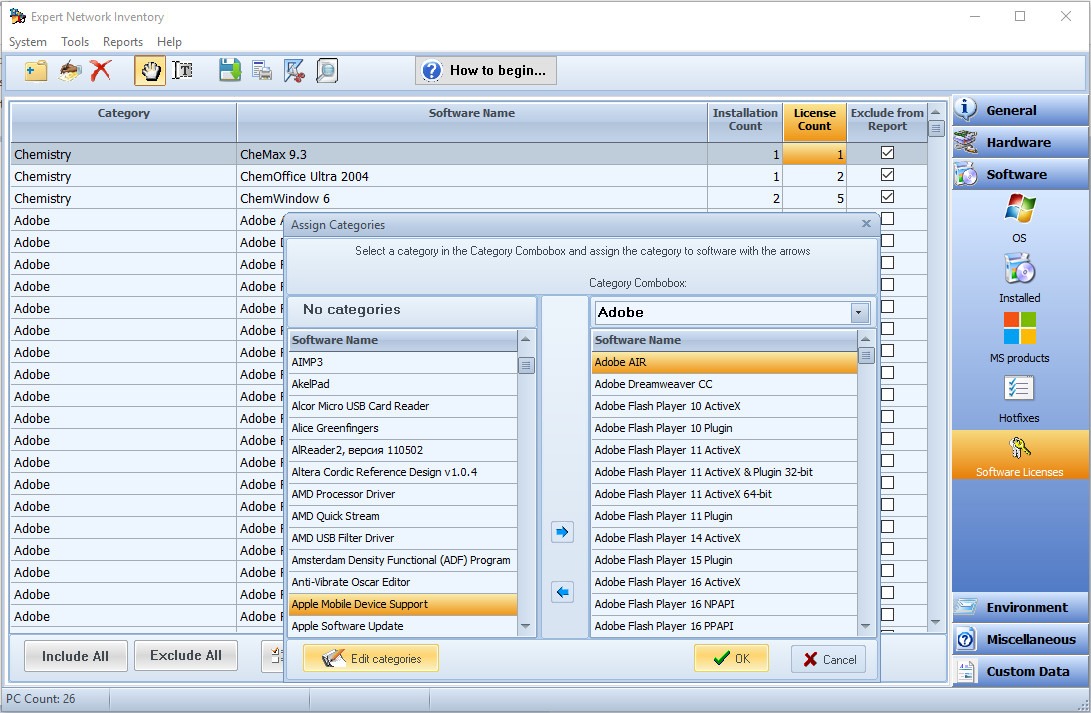Screen dimensions: 1091x713
Task: Collapse the Software sidebar section
Action: (1019, 175)
